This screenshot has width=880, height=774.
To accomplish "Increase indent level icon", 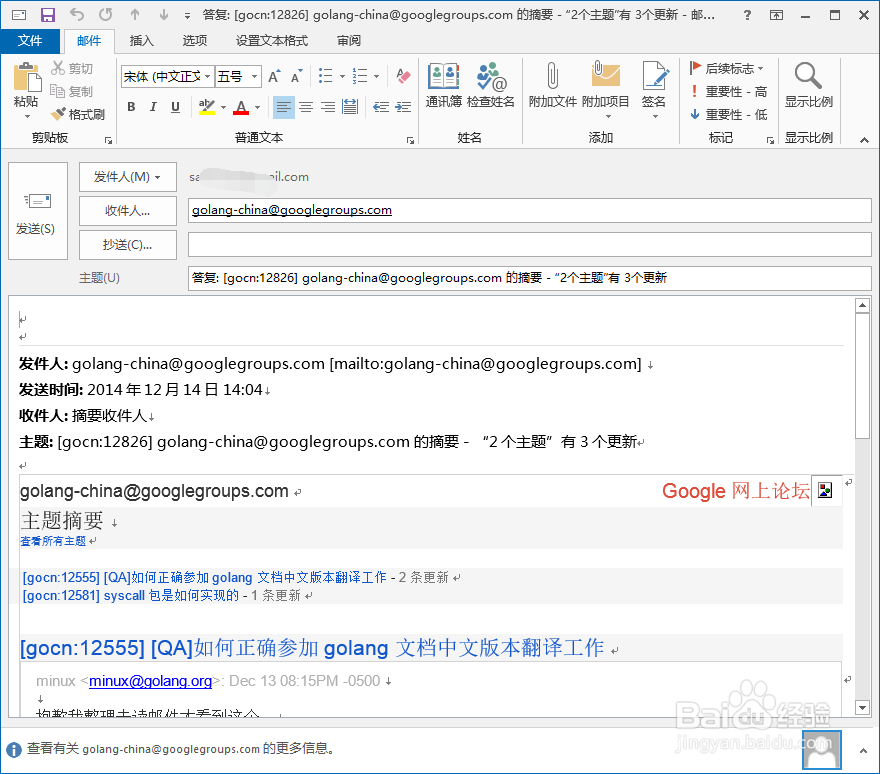I will click(403, 107).
